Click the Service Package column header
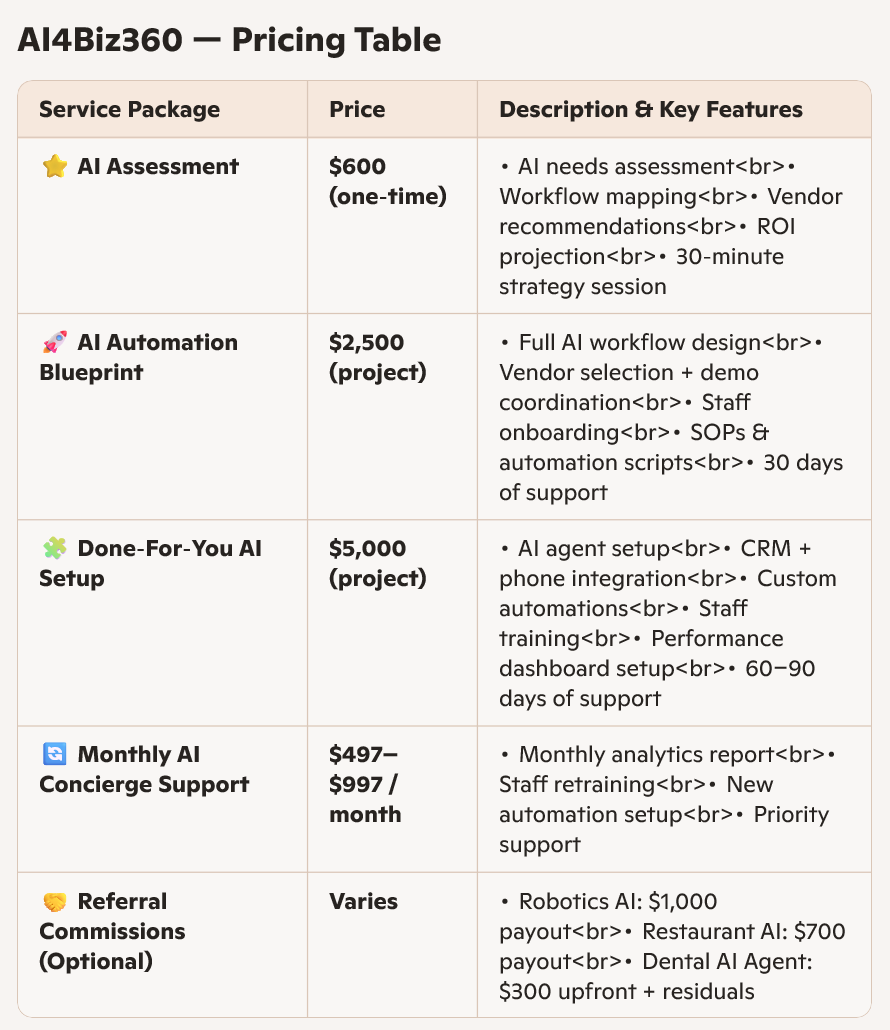The width and height of the screenshot is (890, 1030). [129, 110]
